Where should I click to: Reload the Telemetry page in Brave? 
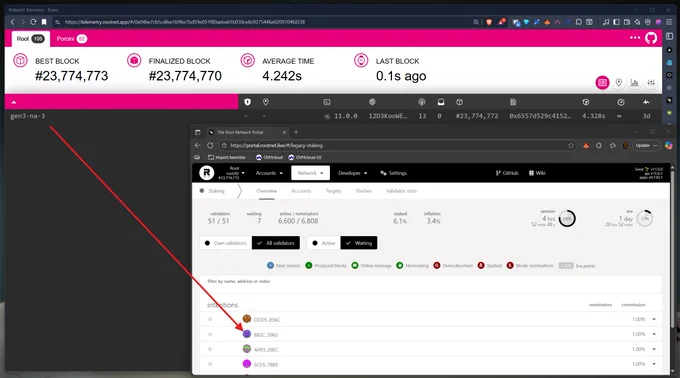[x=33, y=22]
